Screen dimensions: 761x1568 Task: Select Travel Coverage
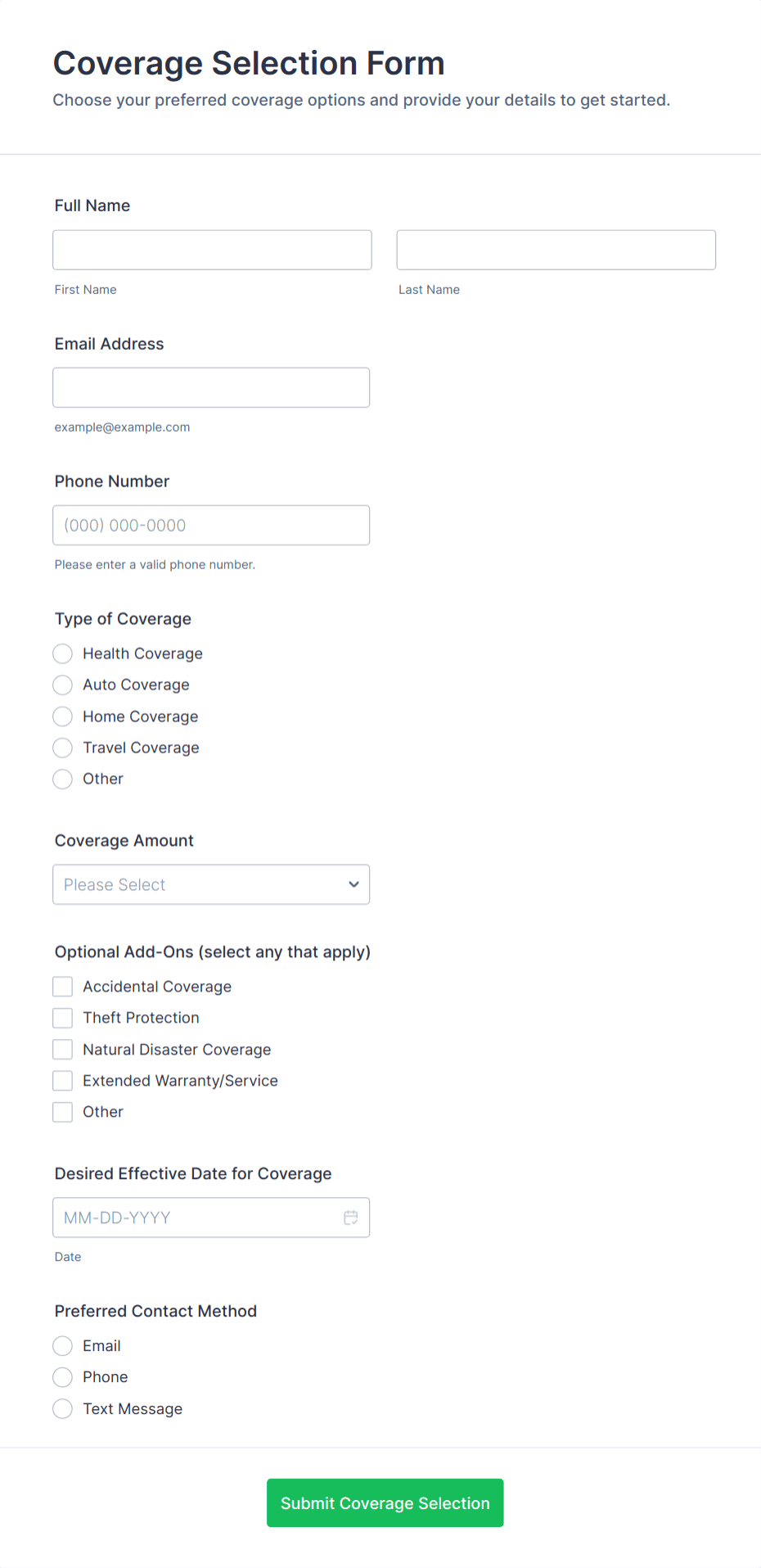(x=62, y=748)
